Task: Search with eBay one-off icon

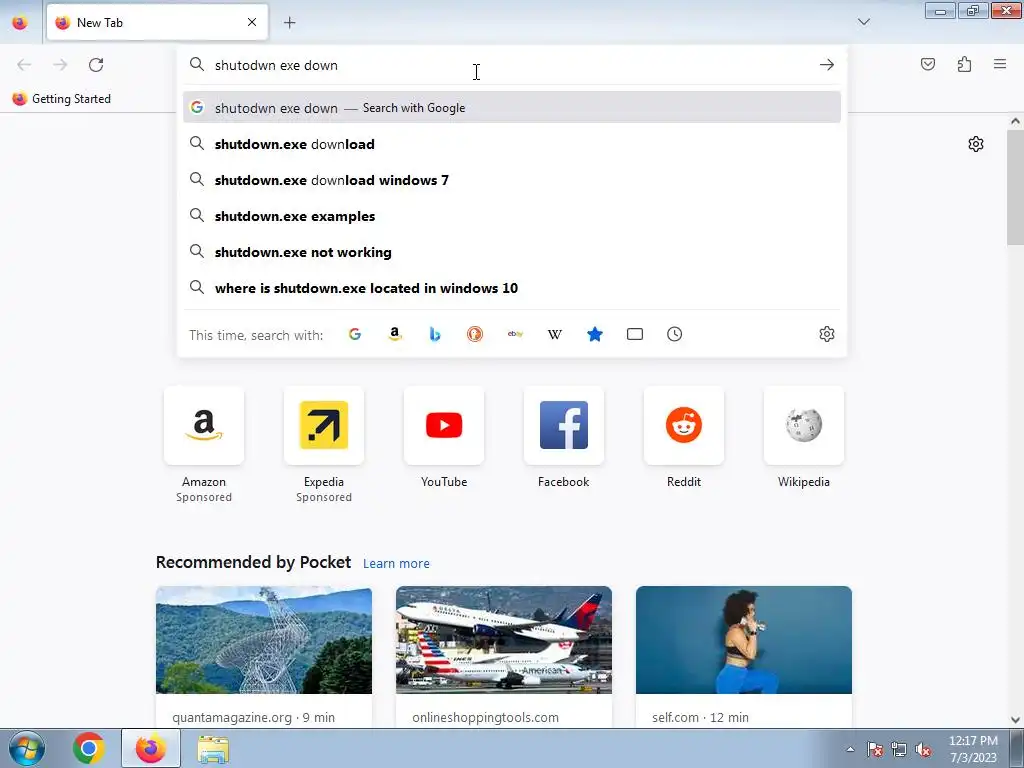Action: point(515,334)
